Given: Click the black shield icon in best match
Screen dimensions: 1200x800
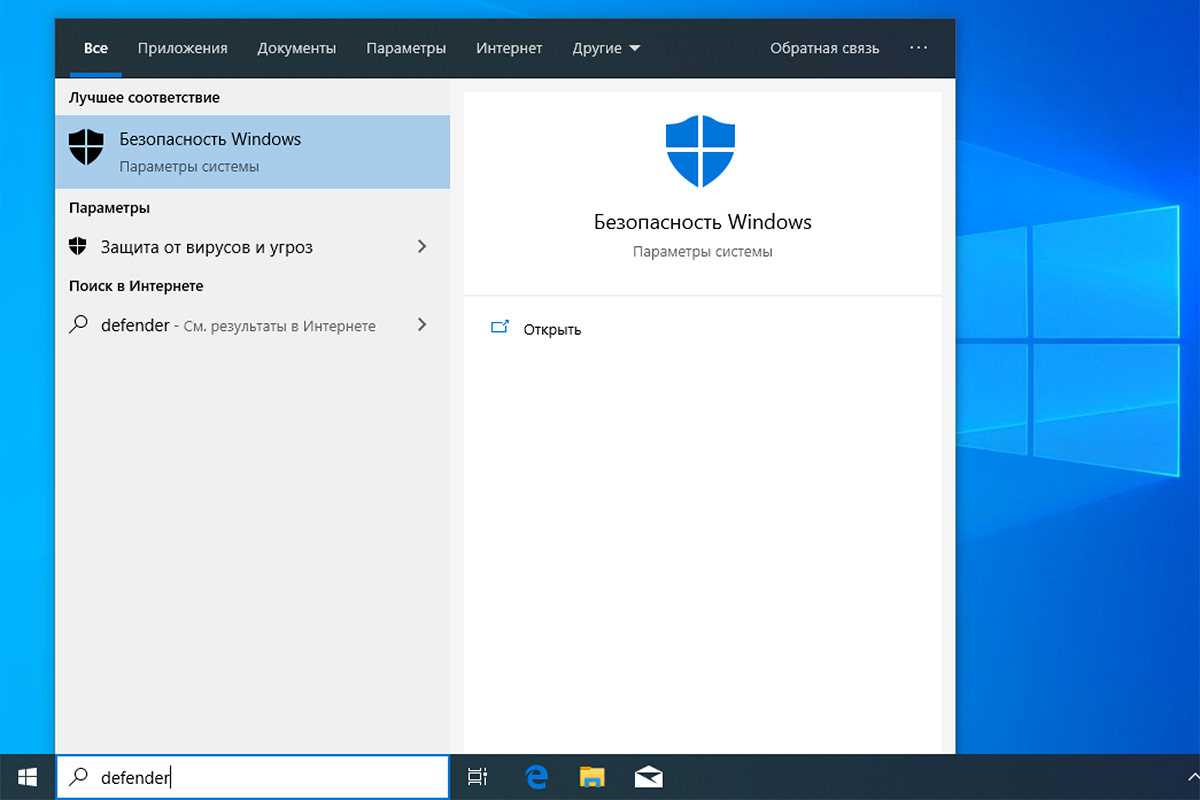Looking at the screenshot, I should click(86, 148).
